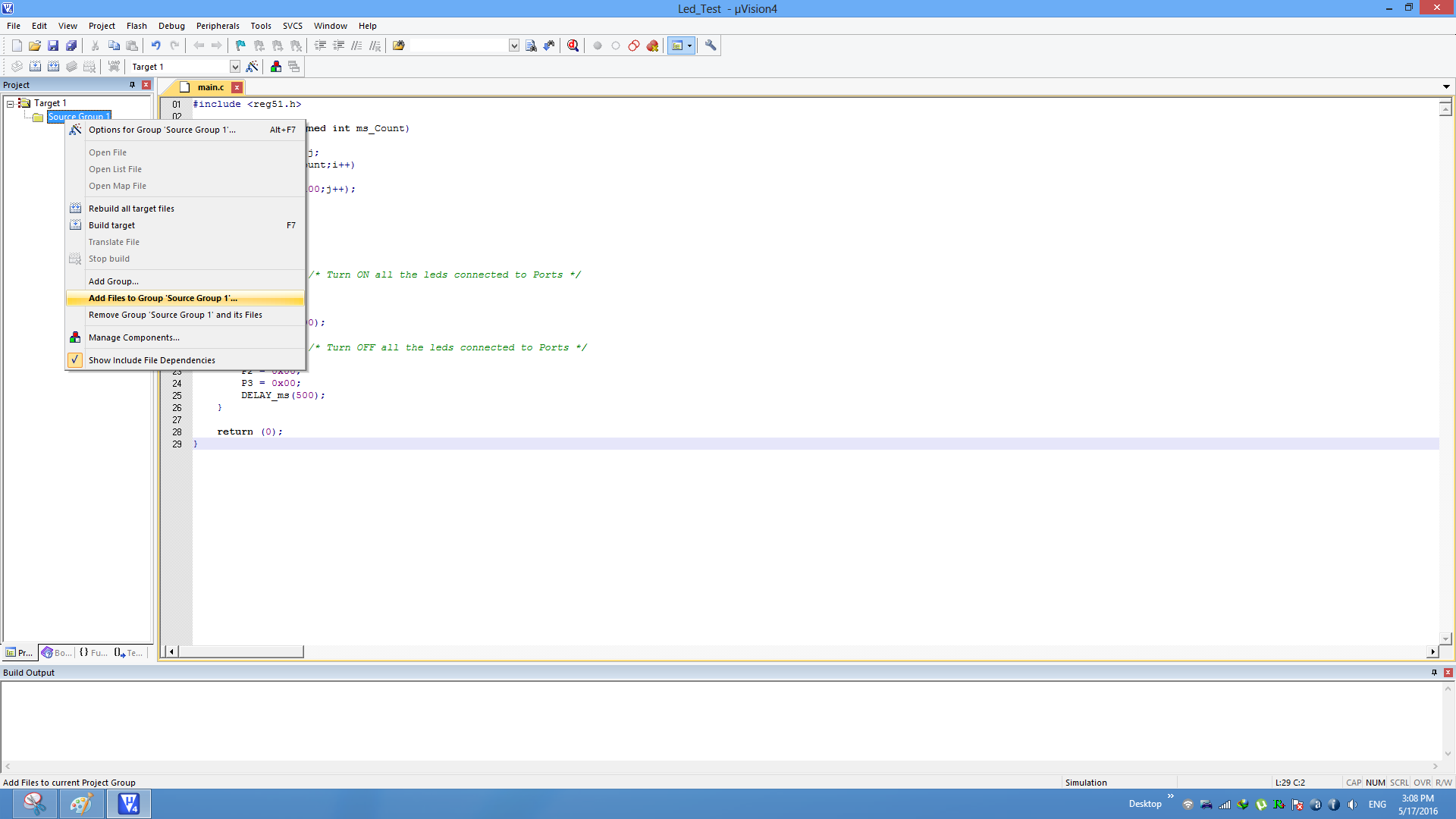Save the current file with disk icon
This screenshot has height=819, width=1456.
(53, 45)
